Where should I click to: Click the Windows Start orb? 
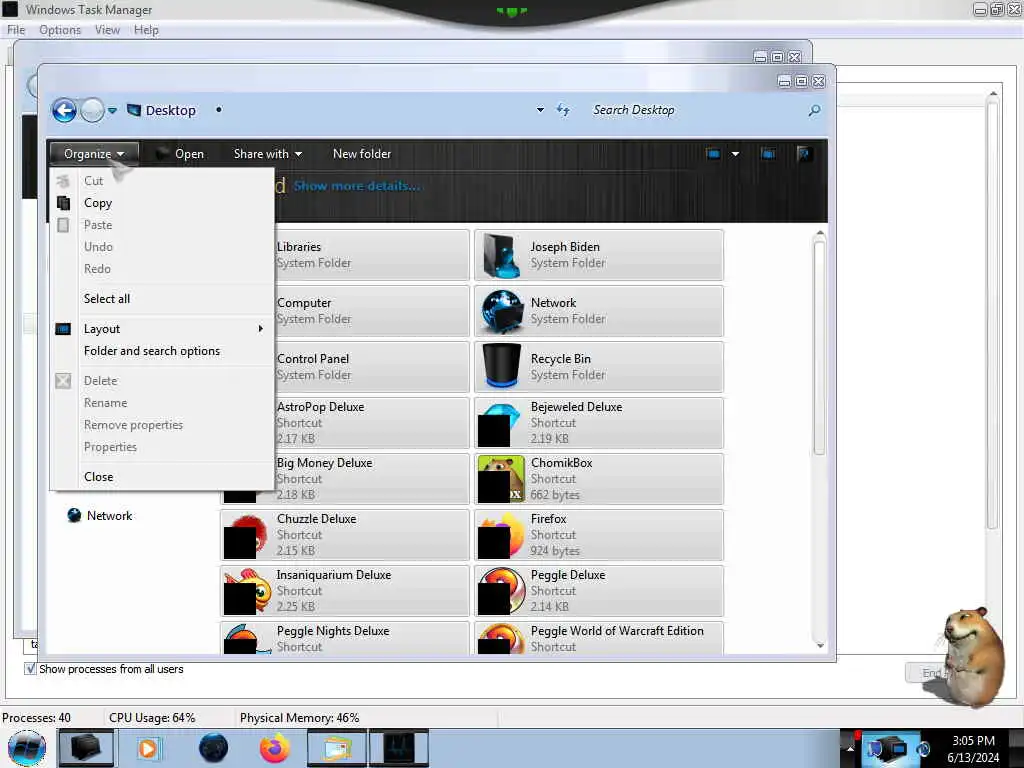(x=27, y=748)
